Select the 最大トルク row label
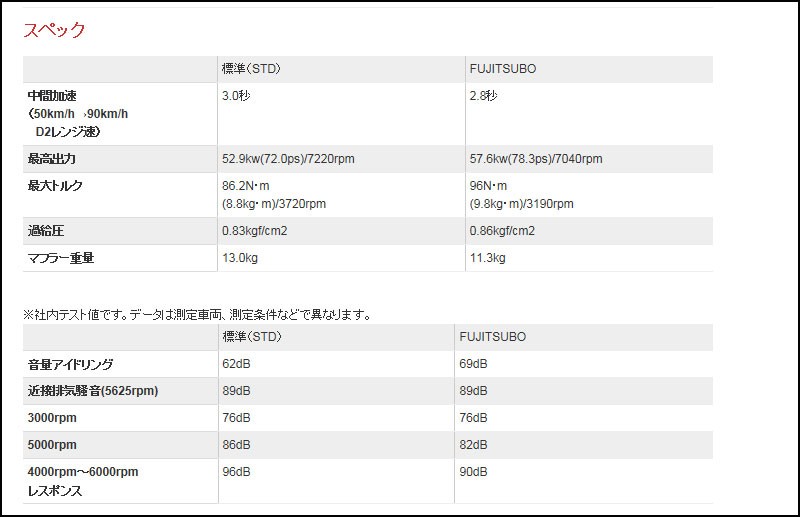Image resolution: width=800 pixels, height=517 pixels. [55, 186]
